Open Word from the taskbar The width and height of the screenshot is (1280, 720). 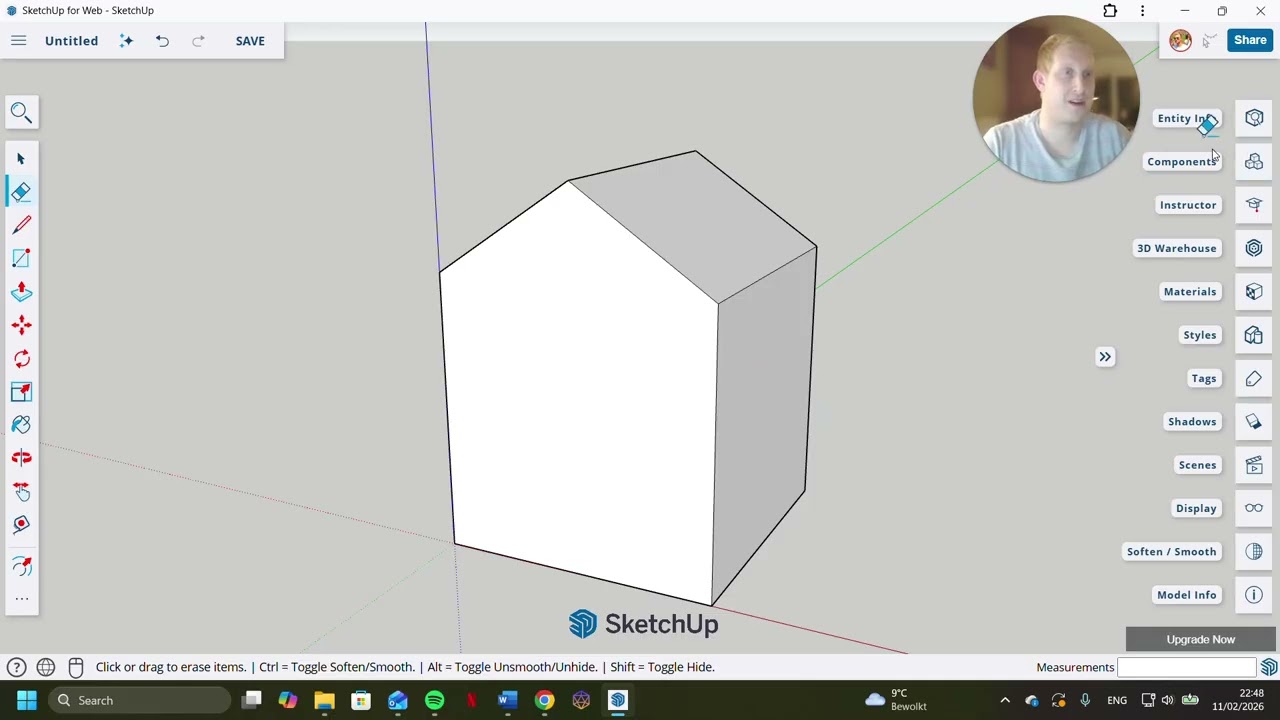(x=508, y=700)
